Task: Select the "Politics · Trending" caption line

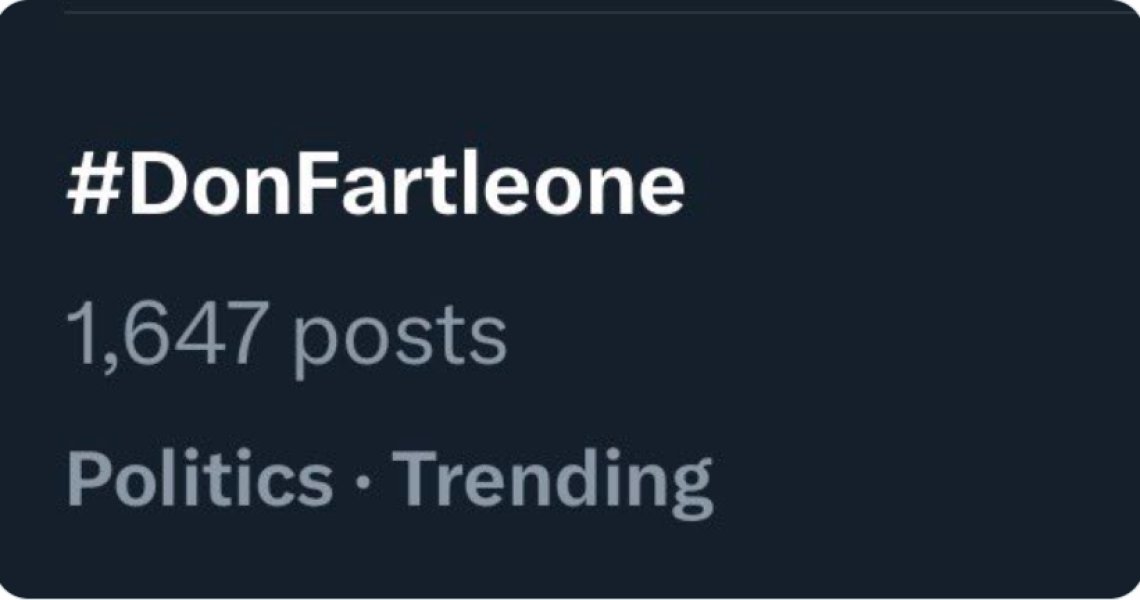Action: click(390, 480)
